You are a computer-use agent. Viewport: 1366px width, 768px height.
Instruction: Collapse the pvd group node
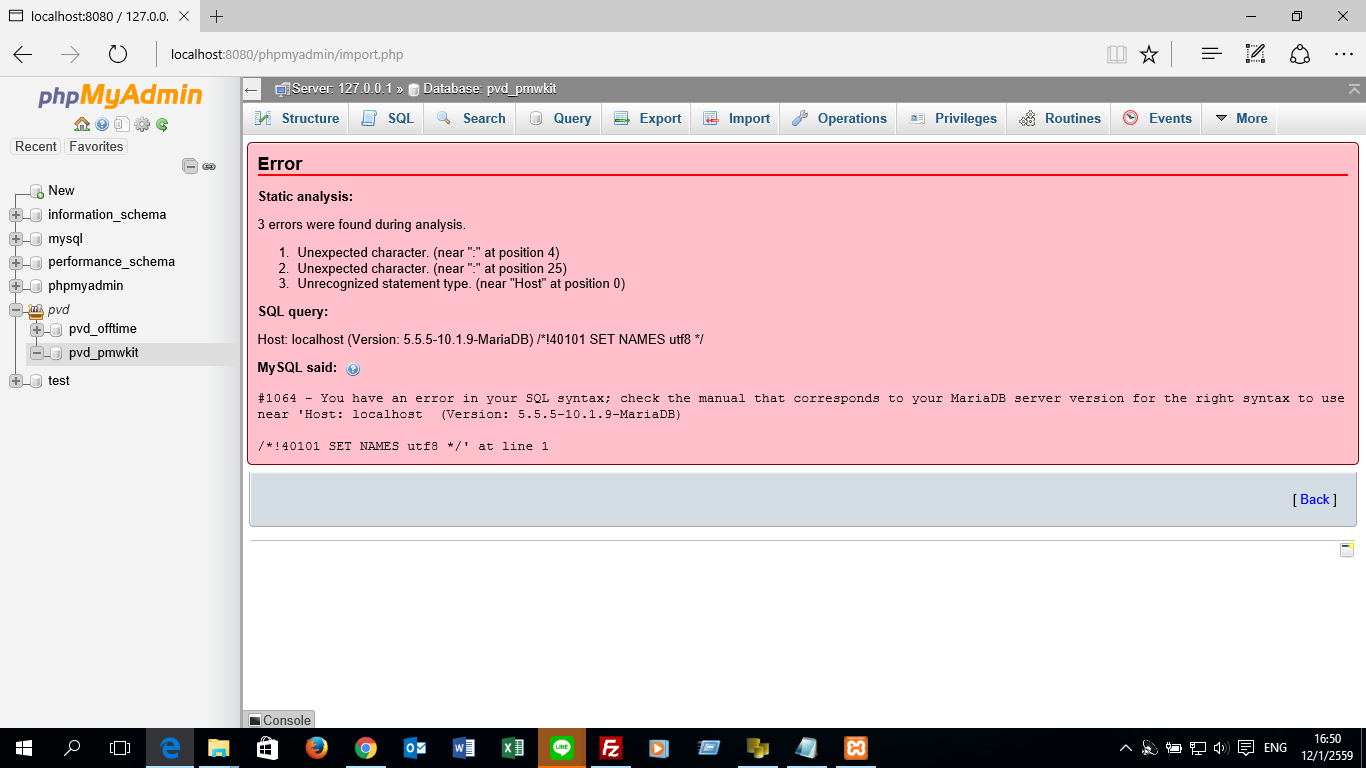tap(15, 310)
